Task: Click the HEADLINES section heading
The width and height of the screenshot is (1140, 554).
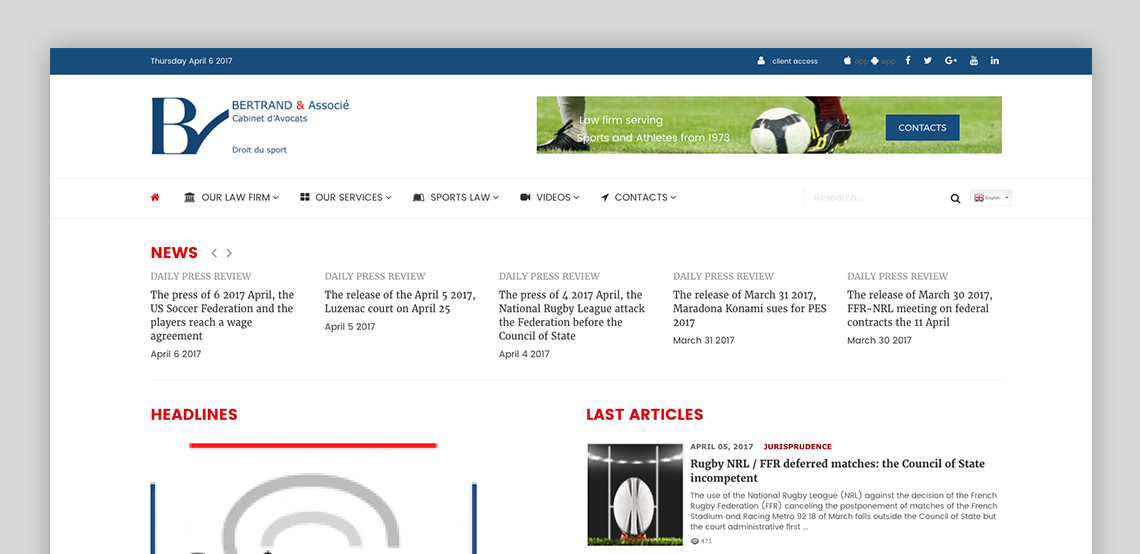Action: pyautogui.click(x=194, y=414)
